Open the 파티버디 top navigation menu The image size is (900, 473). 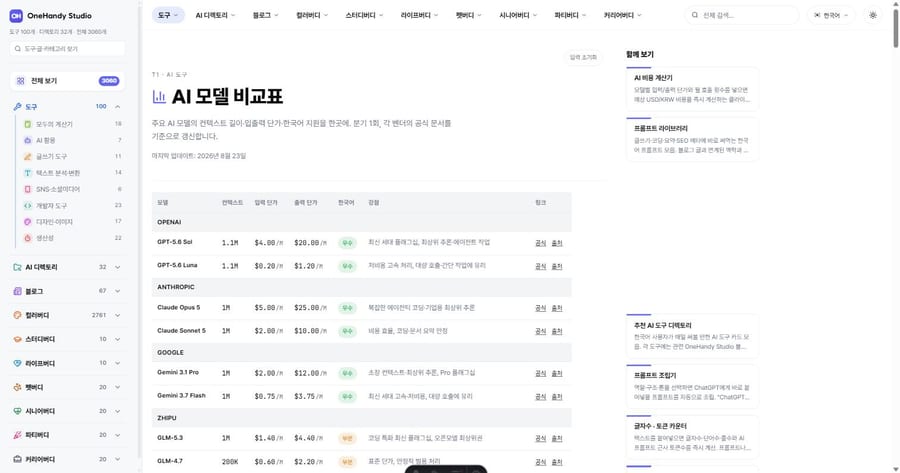pyautogui.click(x=570, y=15)
